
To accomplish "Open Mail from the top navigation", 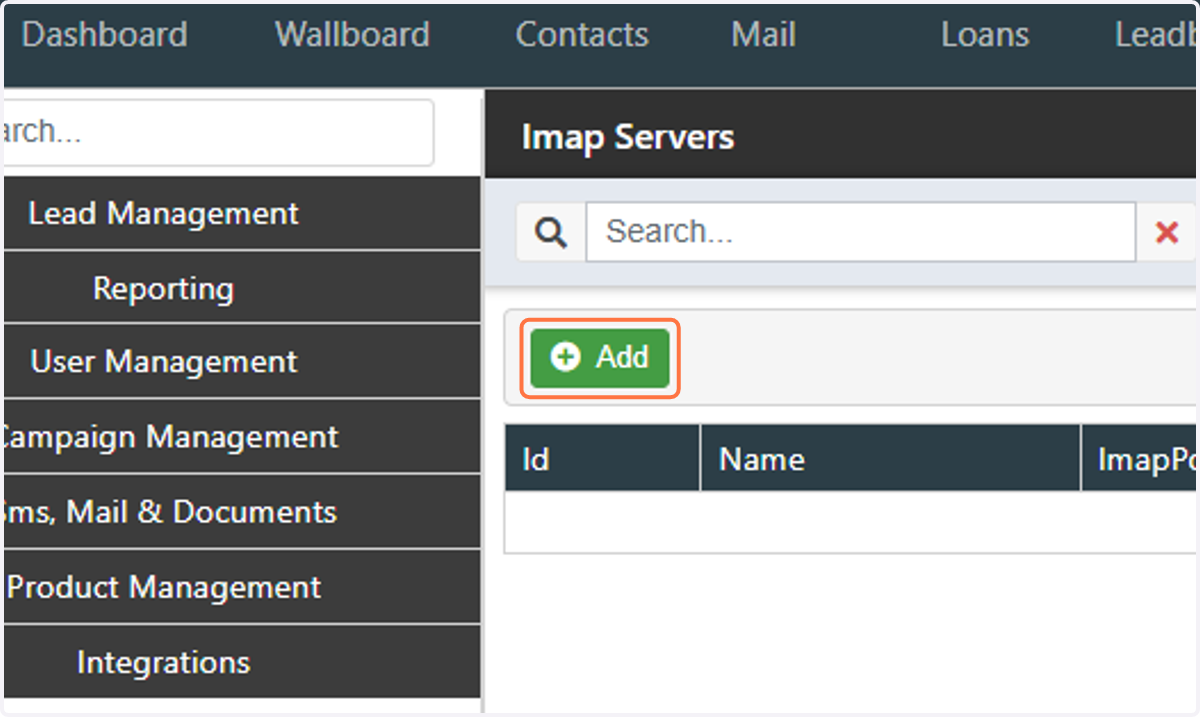I will click(763, 35).
